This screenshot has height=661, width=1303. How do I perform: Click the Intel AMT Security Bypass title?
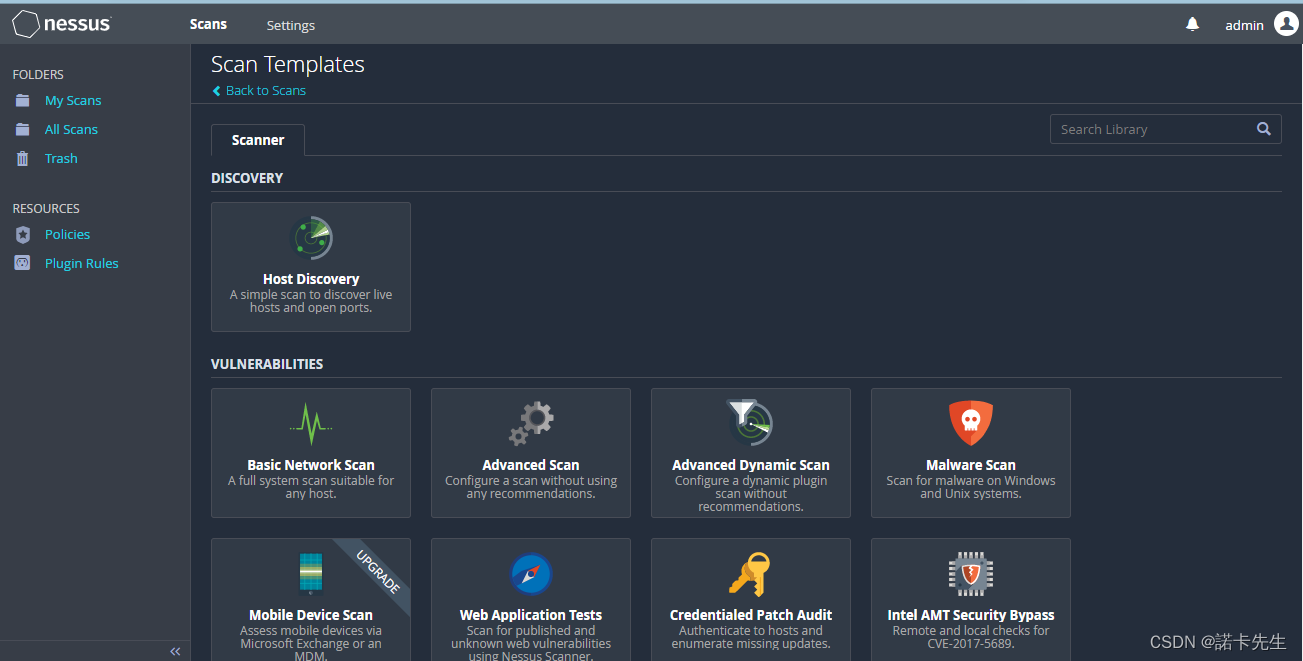(971, 615)
